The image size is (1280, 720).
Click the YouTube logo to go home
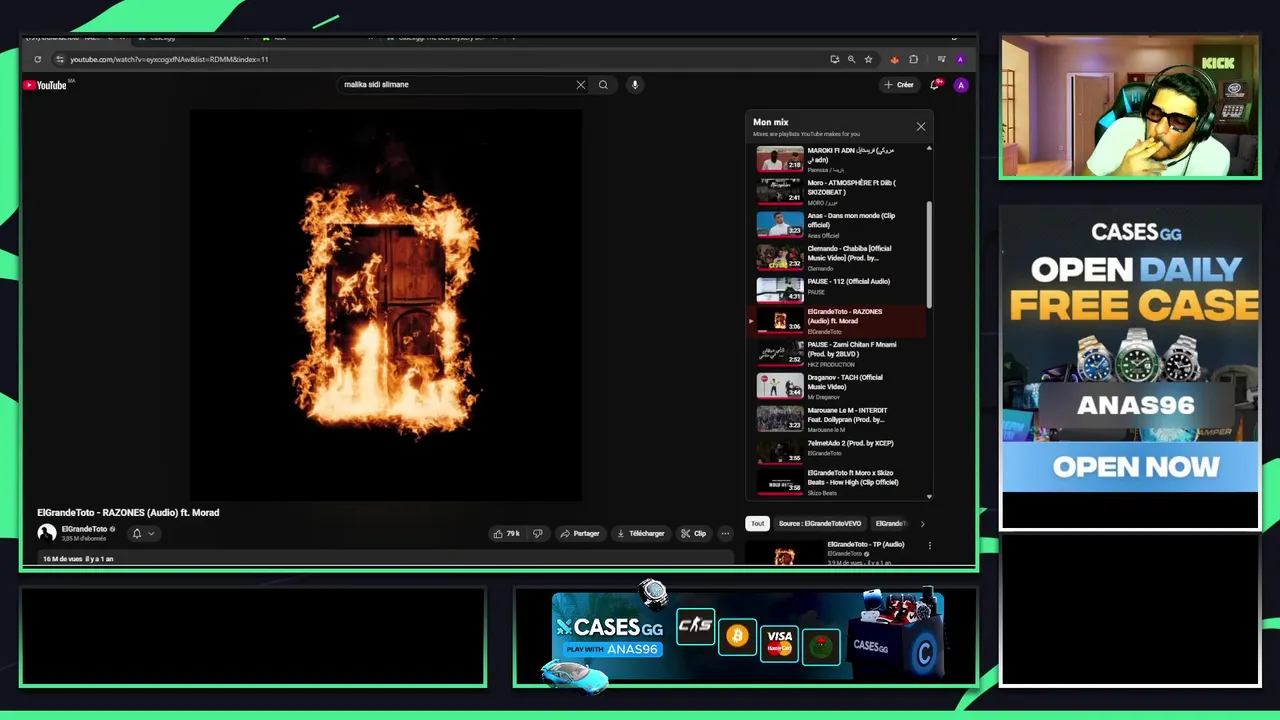pos(45,85)
